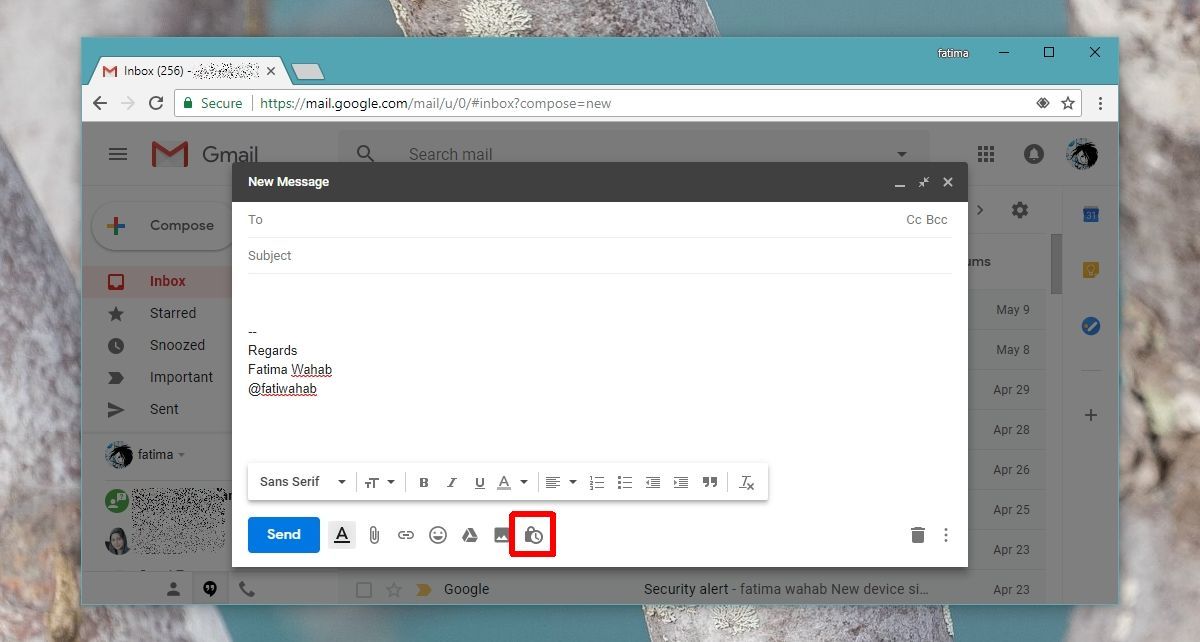Screen dimensions: 1200x642
Task: Expand fatima account chat dropdown
Action: click(x=182, y=455)
